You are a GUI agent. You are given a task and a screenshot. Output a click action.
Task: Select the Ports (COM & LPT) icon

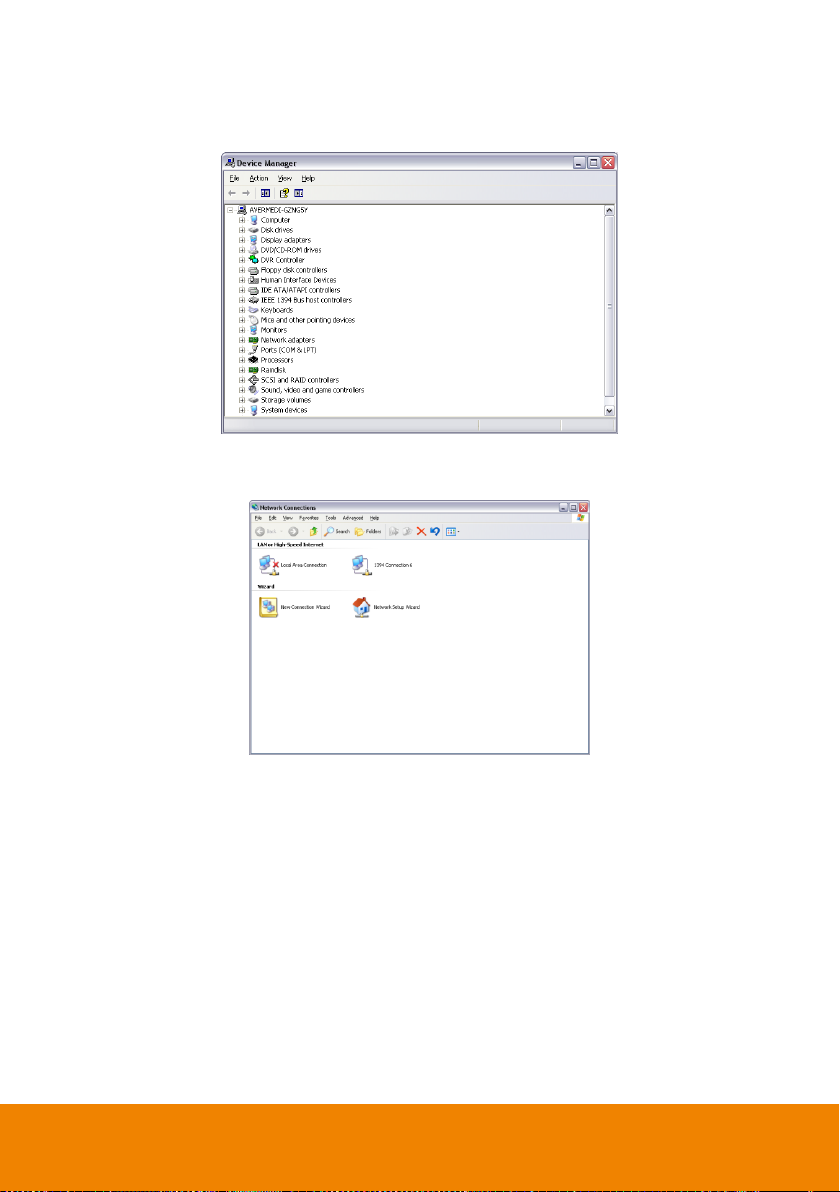254,350
